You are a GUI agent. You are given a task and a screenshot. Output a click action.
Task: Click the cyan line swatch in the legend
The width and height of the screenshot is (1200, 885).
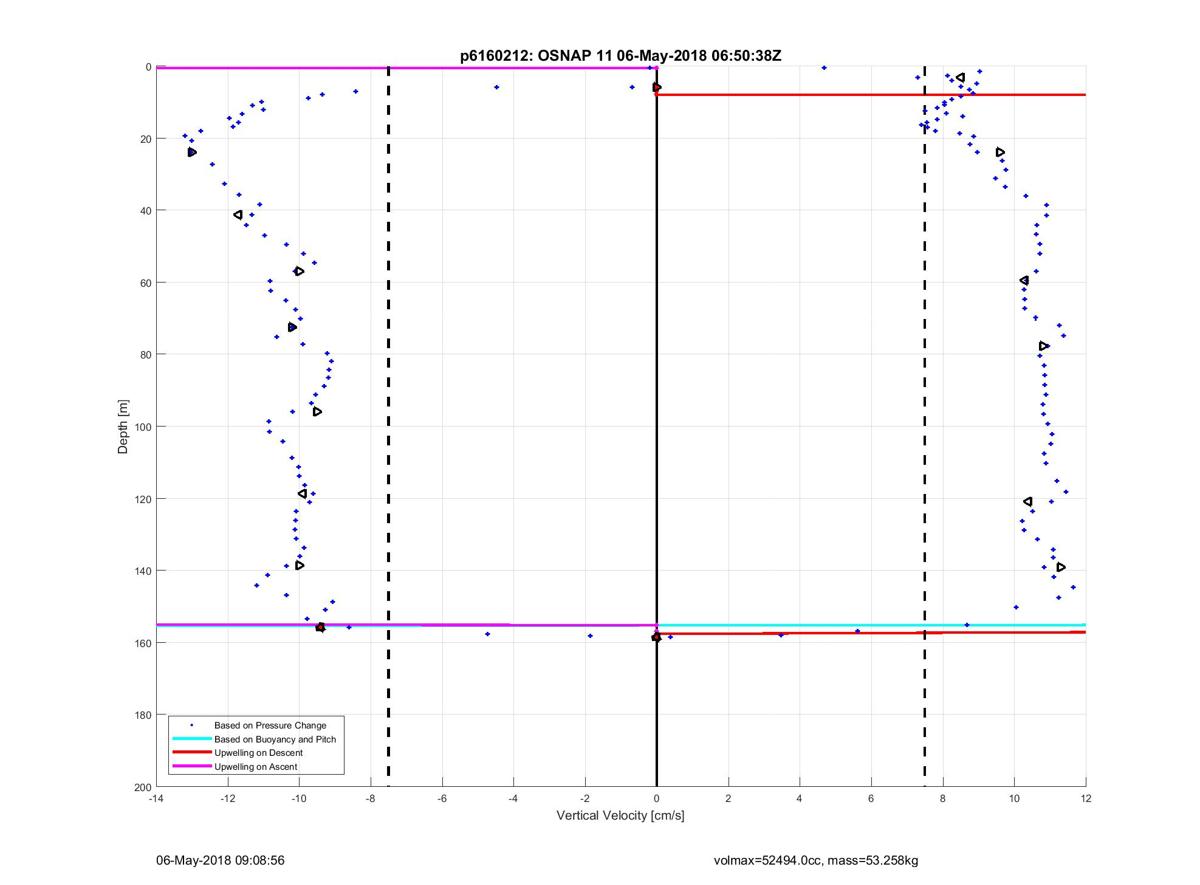coord(191,739)
